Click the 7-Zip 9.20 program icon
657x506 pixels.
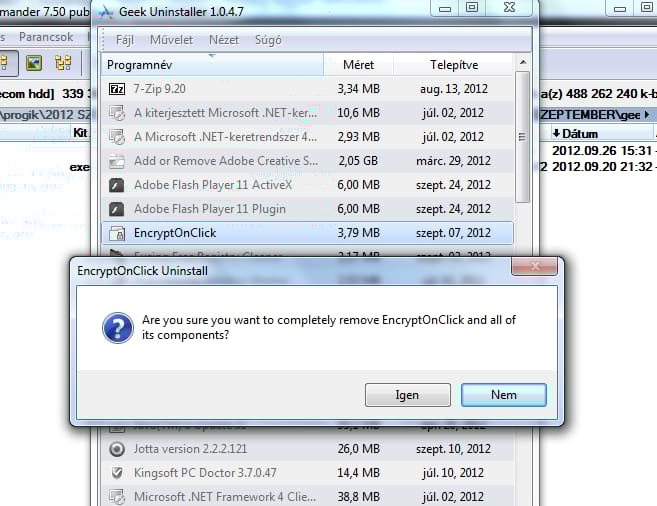click(x=116, y=89)
